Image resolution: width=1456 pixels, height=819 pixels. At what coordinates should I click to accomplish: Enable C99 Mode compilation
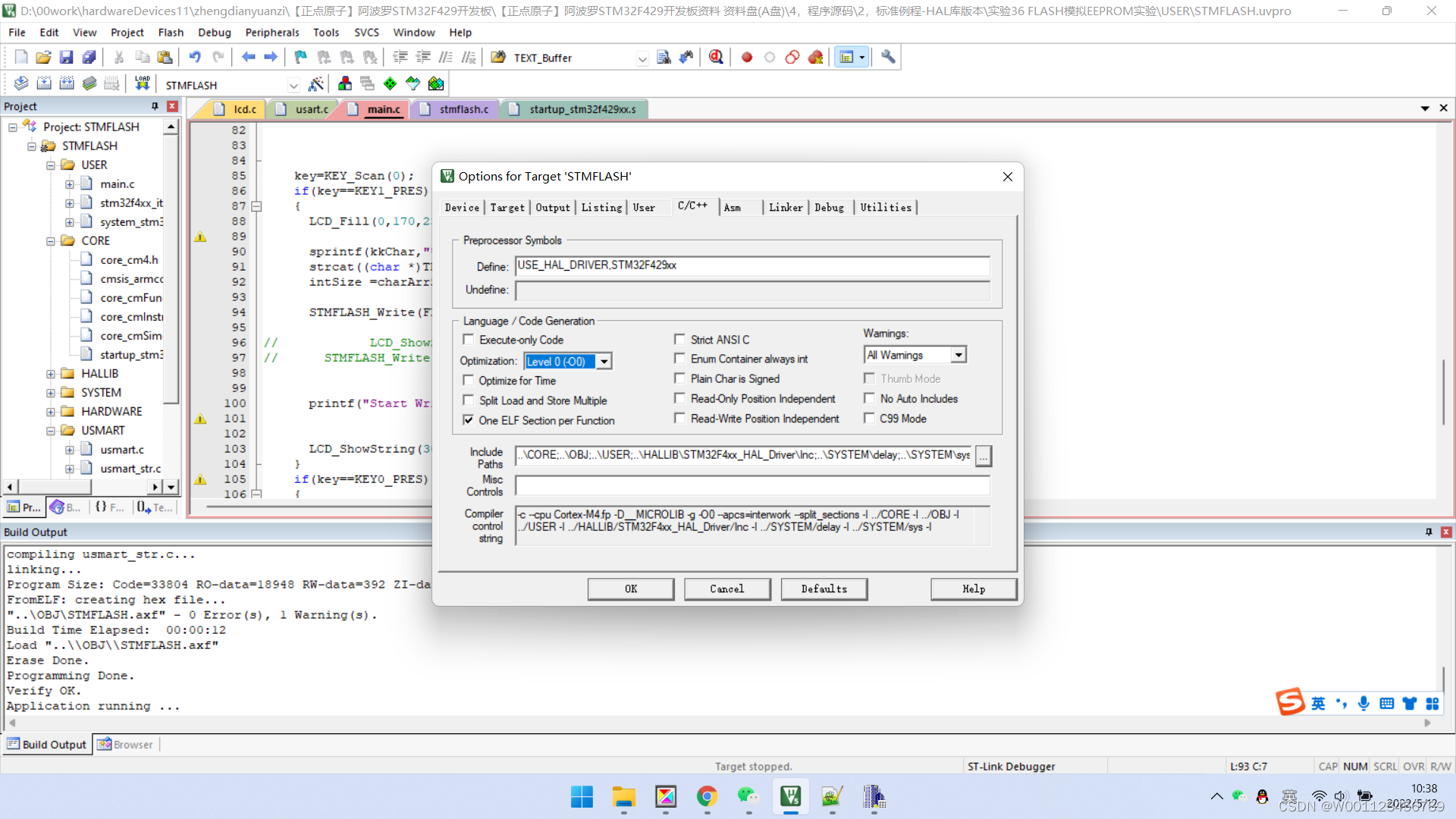(869, 418)
